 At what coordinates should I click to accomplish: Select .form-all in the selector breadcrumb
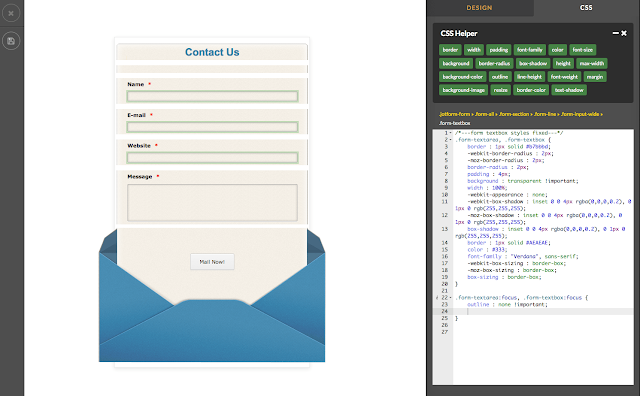(x=484, y=114)
